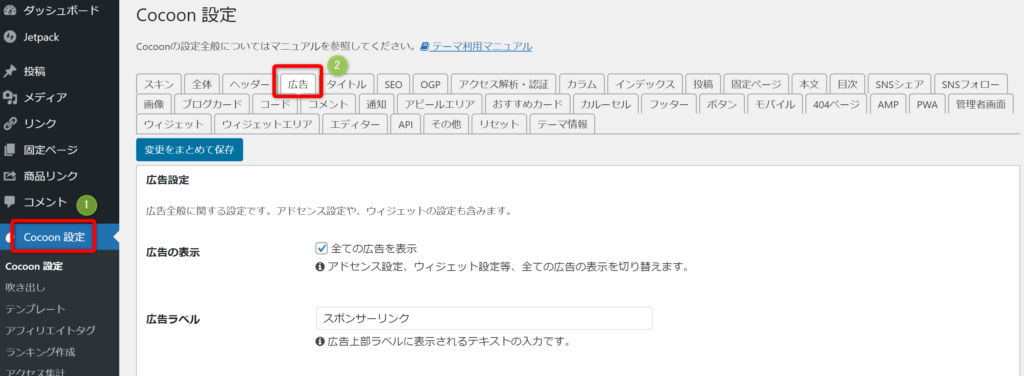Select the 通知 tab
The width and height of the screenshot is (1024, 376).
[x=377, y=104]
